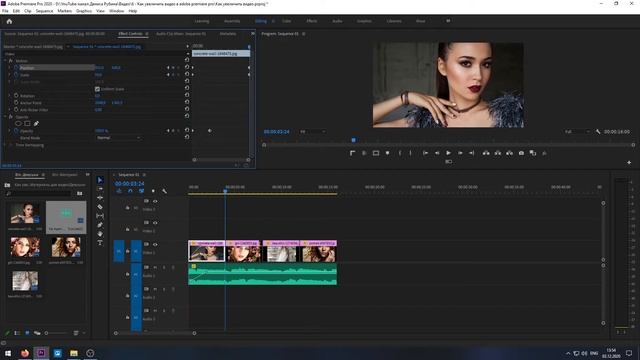
Task: Click the Program monitor playhead on scrub bar
Action: [x=354, y=140]
